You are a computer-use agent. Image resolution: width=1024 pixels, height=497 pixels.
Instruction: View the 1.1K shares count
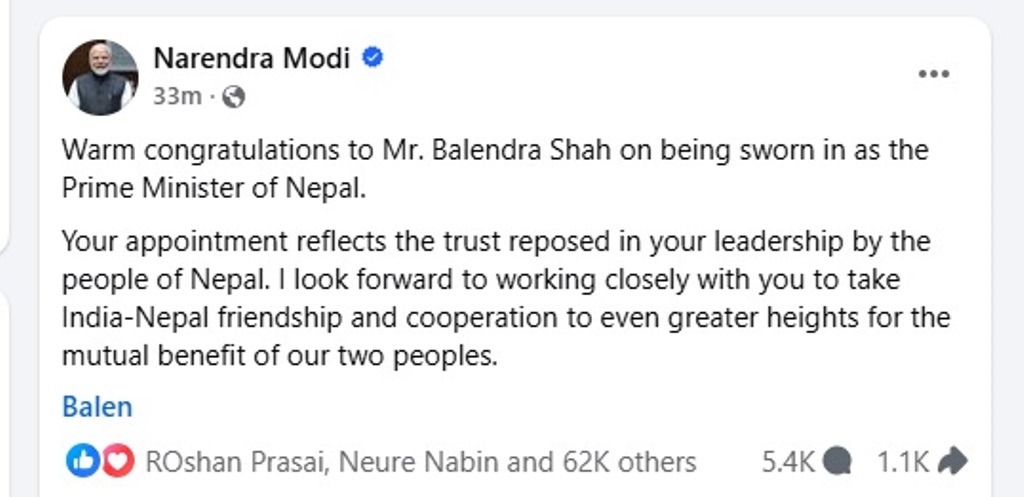click(x=903, y=462)
